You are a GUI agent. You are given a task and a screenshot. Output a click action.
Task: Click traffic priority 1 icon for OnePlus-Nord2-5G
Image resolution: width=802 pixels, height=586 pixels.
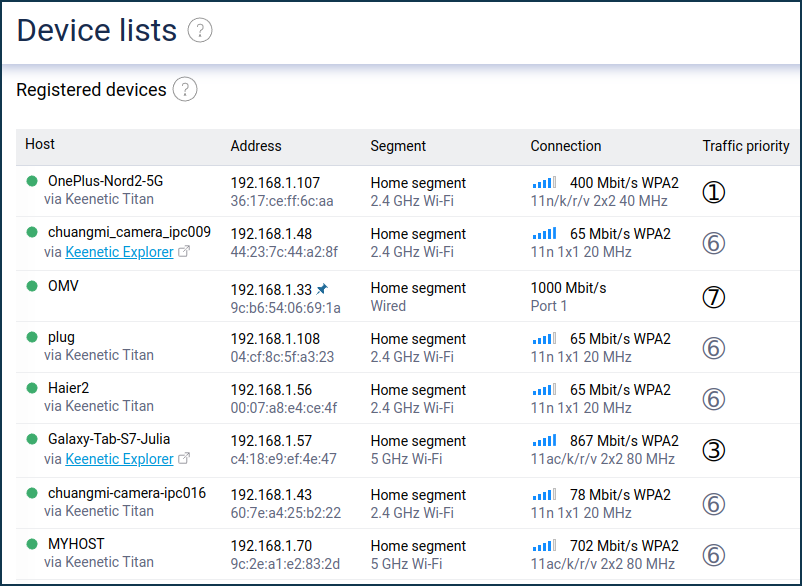coord(714,192)
